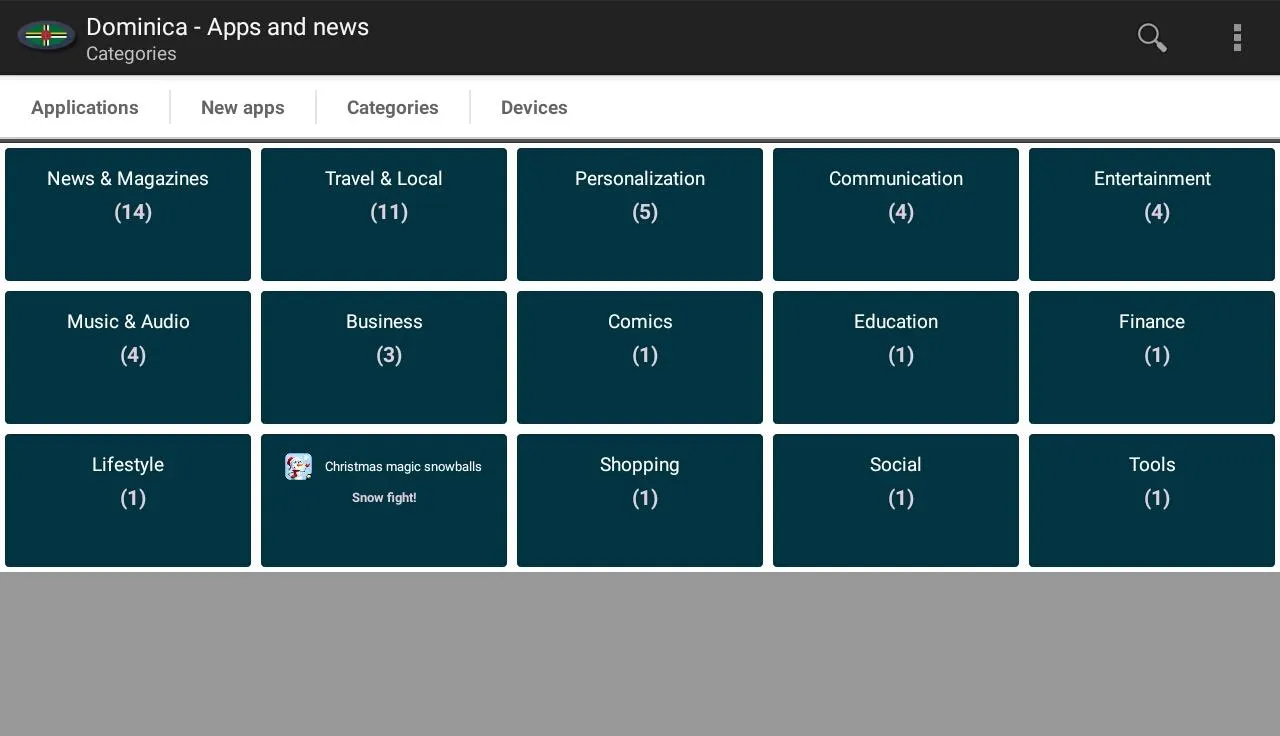
Task: Select the Personalization category tile
Action: pyautogui.click(x=640, y=214)
